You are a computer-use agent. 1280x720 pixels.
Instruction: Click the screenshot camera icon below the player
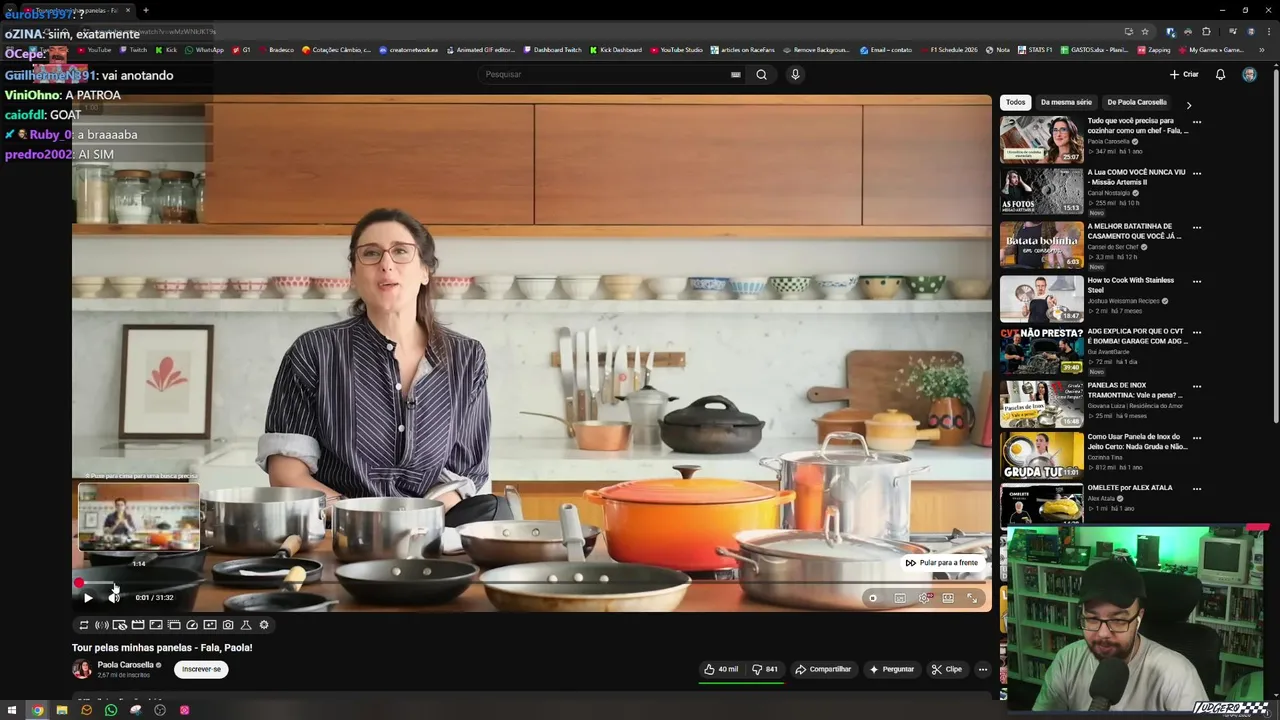tap(228, 625)
